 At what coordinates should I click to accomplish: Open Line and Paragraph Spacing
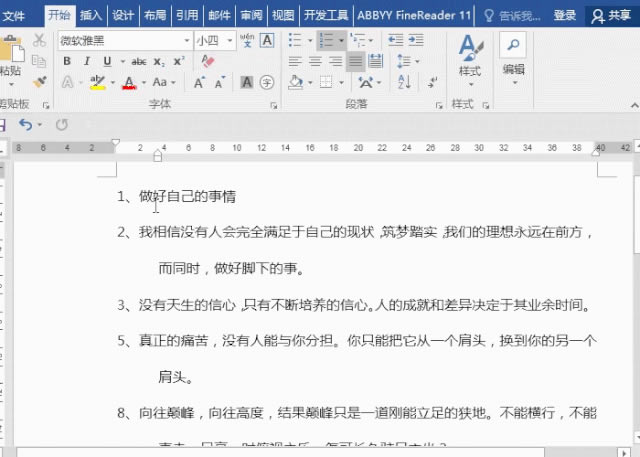[404, 62]
